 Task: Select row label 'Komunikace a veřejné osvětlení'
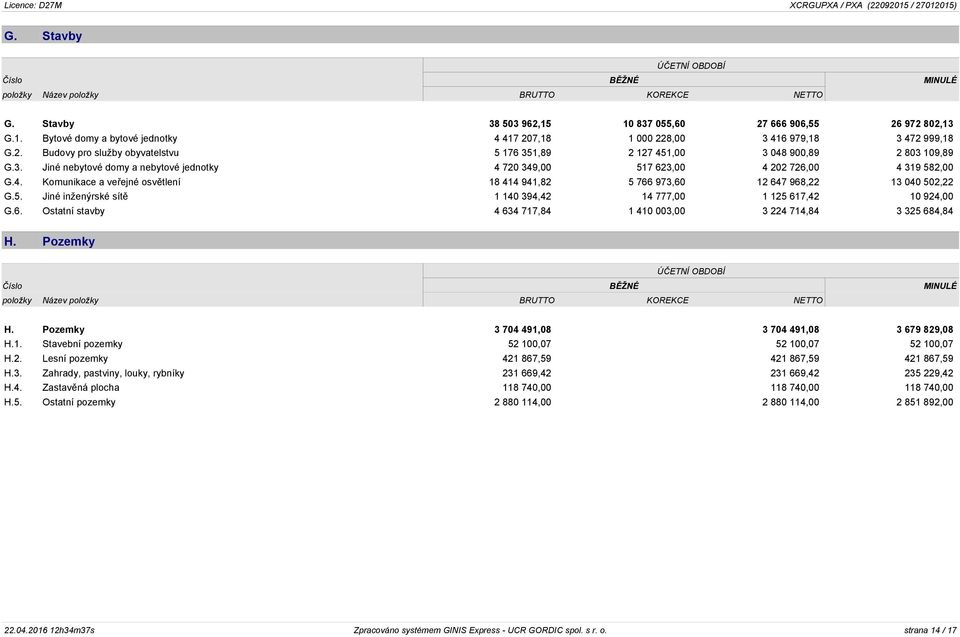tap(111, 182)
